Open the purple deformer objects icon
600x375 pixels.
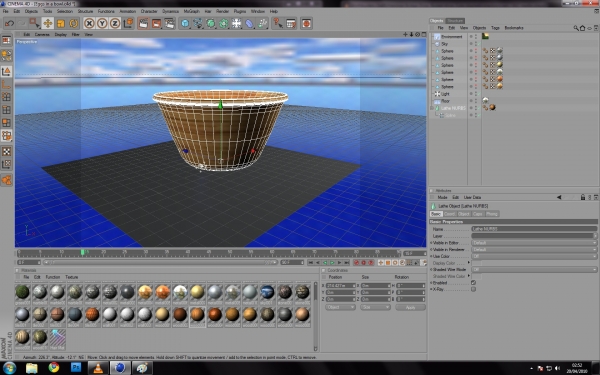click(x=249, y=23)
